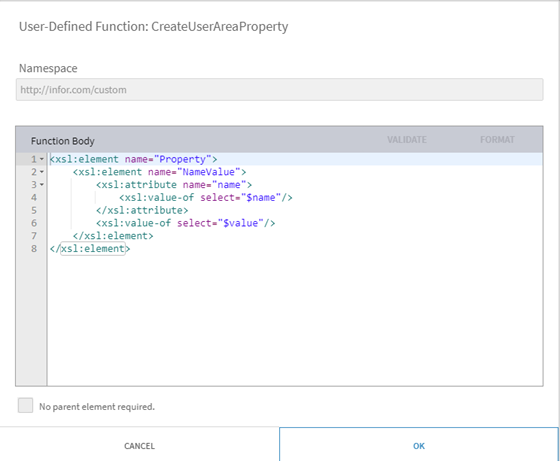This screenshot has height=461, width=560.
Task: Dismiss the dialog using CANCEL
Action: point(139,446)
